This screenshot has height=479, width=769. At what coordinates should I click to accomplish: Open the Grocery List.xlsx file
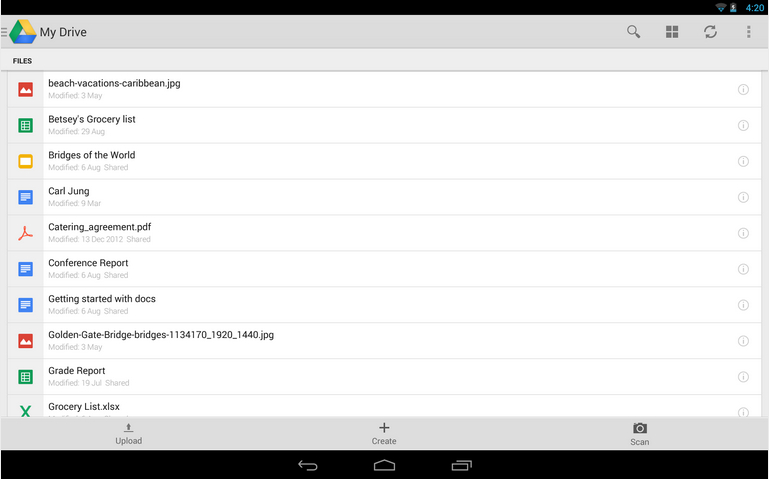(384, 406)
